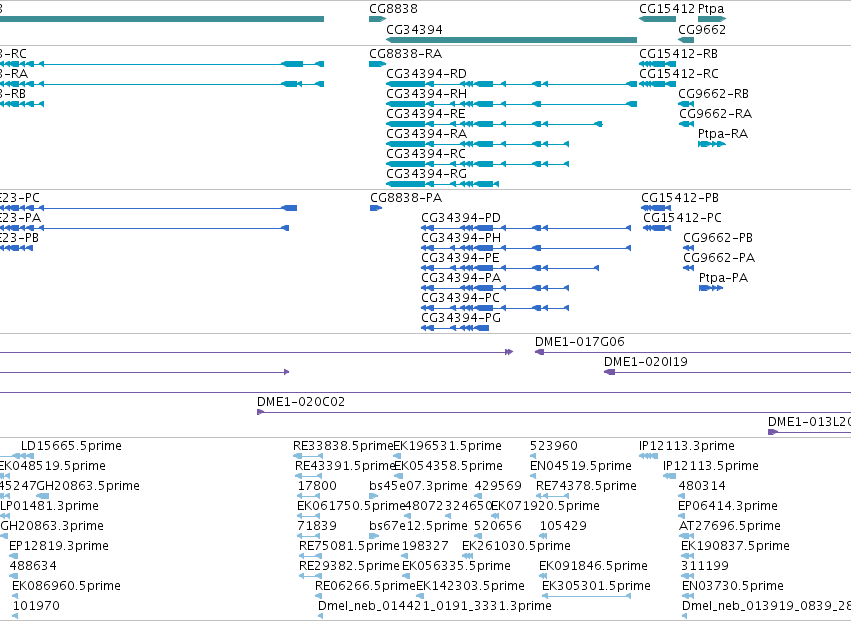Select BAC clone DME1-020I19

click(x=645, y=362)
